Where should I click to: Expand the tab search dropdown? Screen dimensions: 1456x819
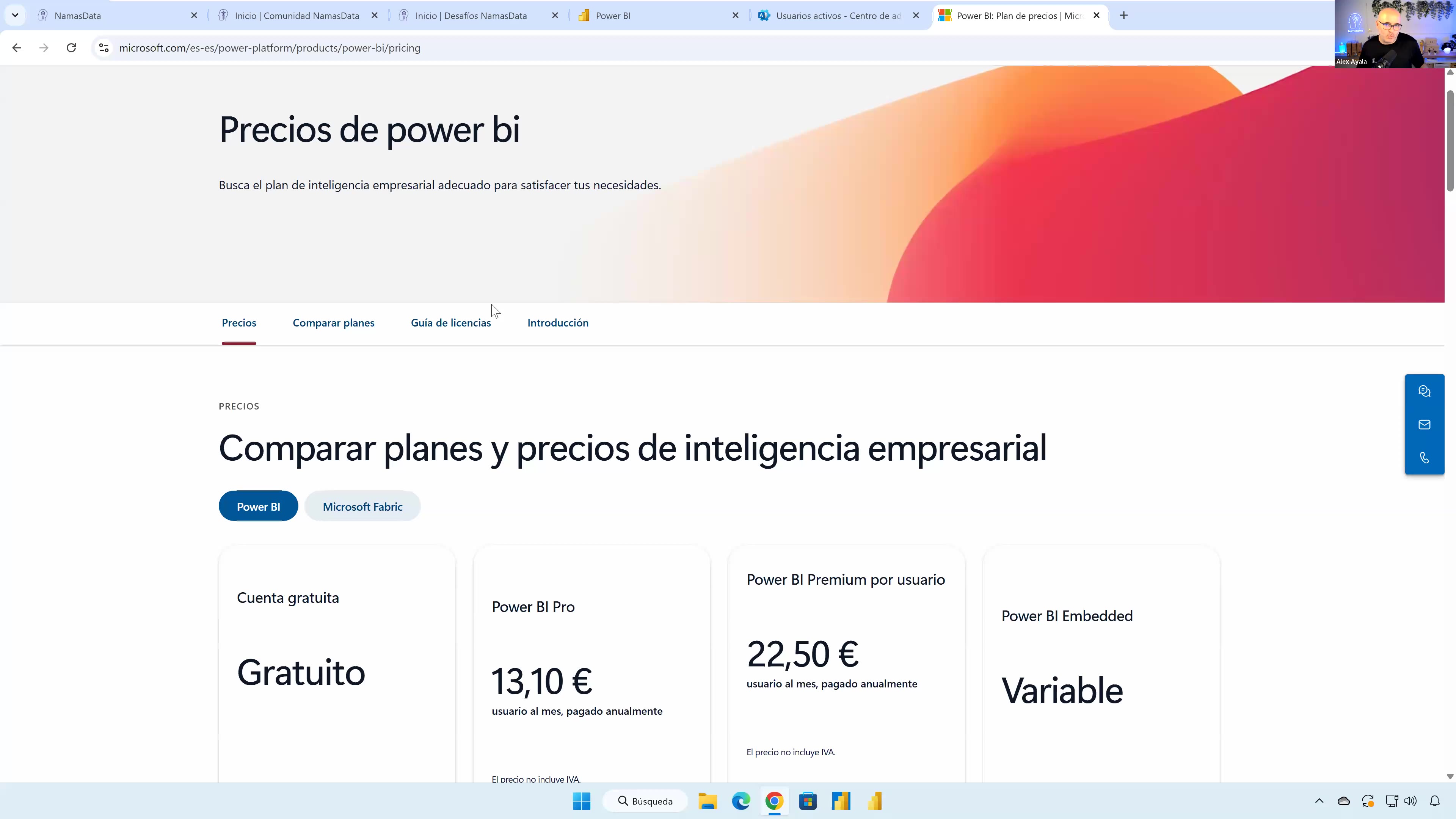15,16
